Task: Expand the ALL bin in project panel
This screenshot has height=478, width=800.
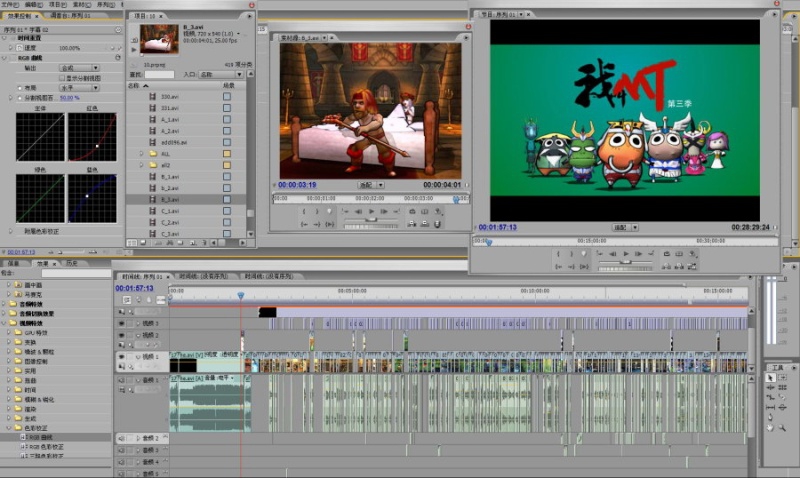Action: click(142, 154)
